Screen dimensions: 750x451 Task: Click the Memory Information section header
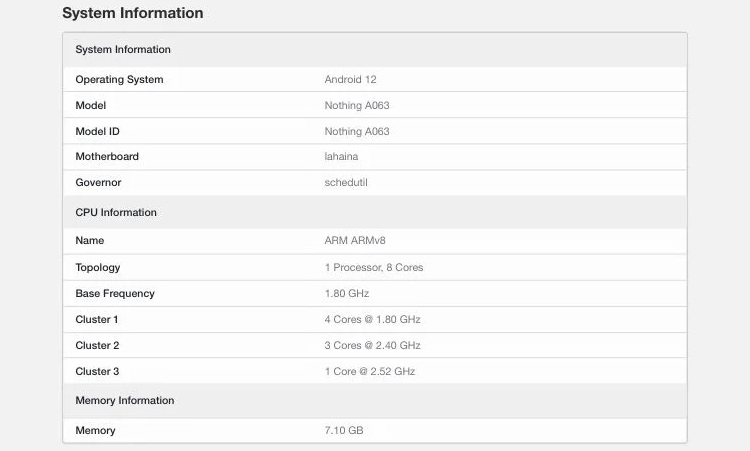point(125,401)
